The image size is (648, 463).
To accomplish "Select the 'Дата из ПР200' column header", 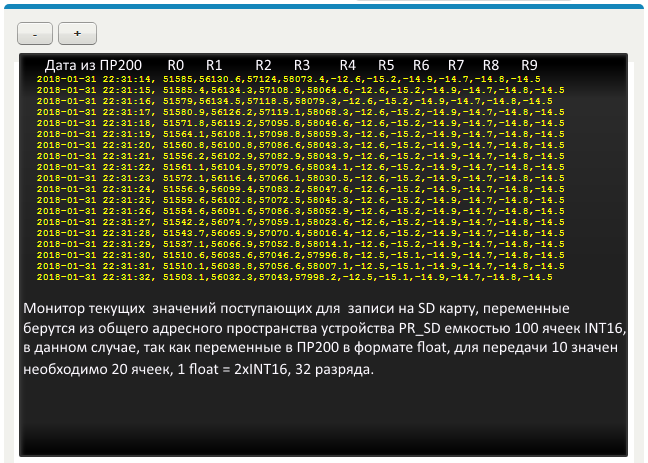I will click(93, 65).
